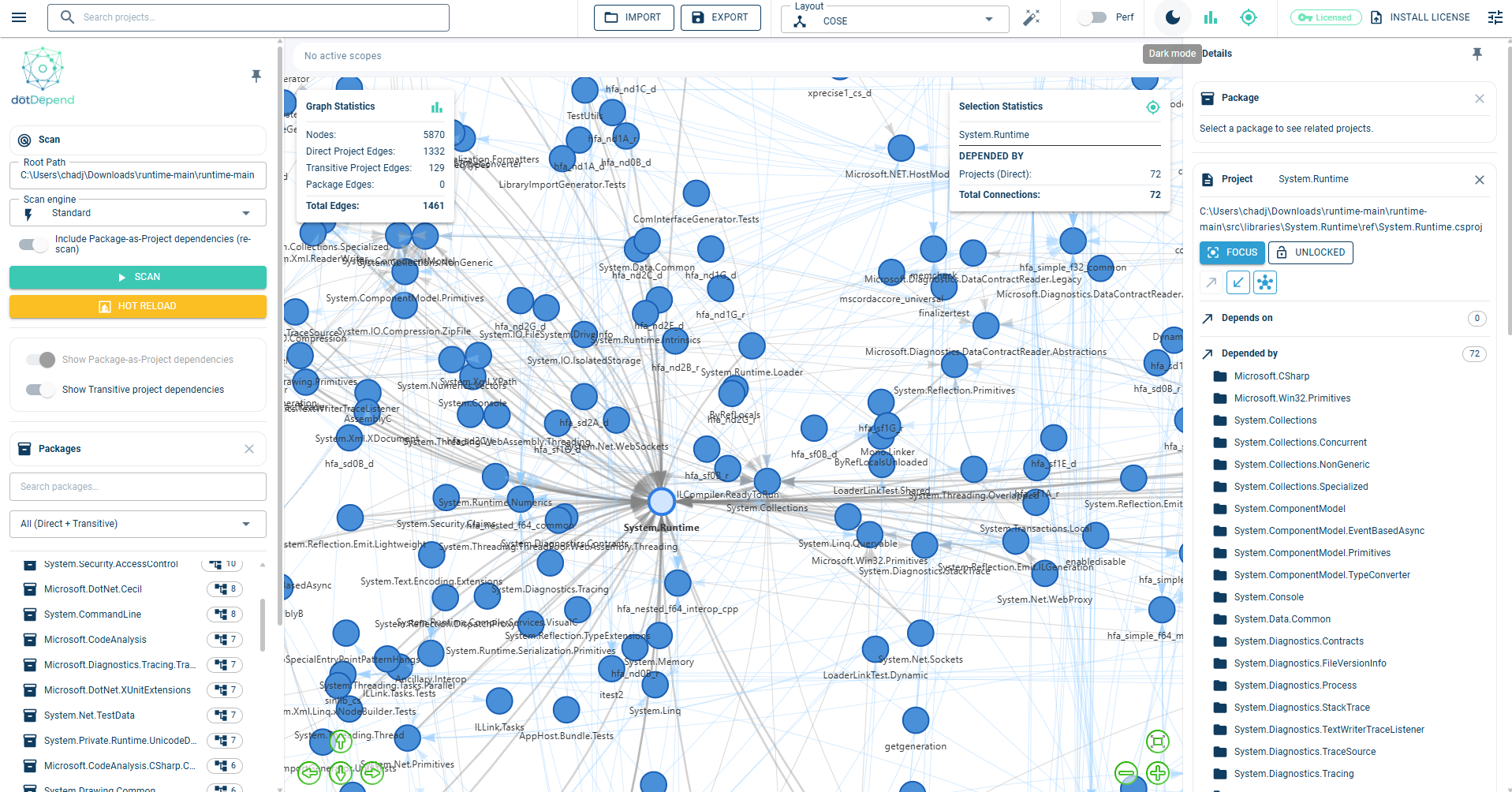Expand the All (Direct + Transitive) filter dropdown
The image size is (1512, 792).
(x=138, y=524)
